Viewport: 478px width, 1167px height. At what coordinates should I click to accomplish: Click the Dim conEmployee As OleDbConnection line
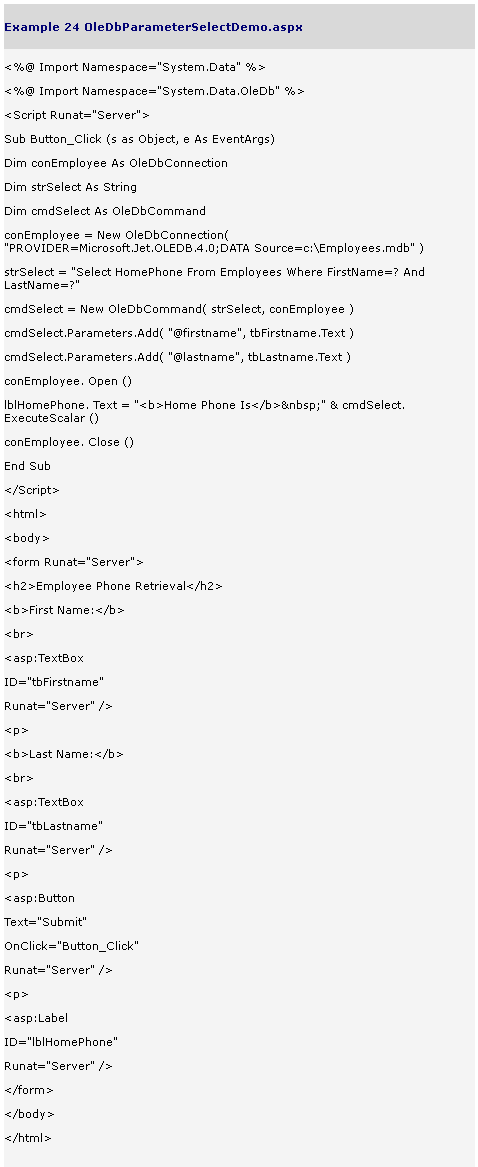click(x=116, y=163)
